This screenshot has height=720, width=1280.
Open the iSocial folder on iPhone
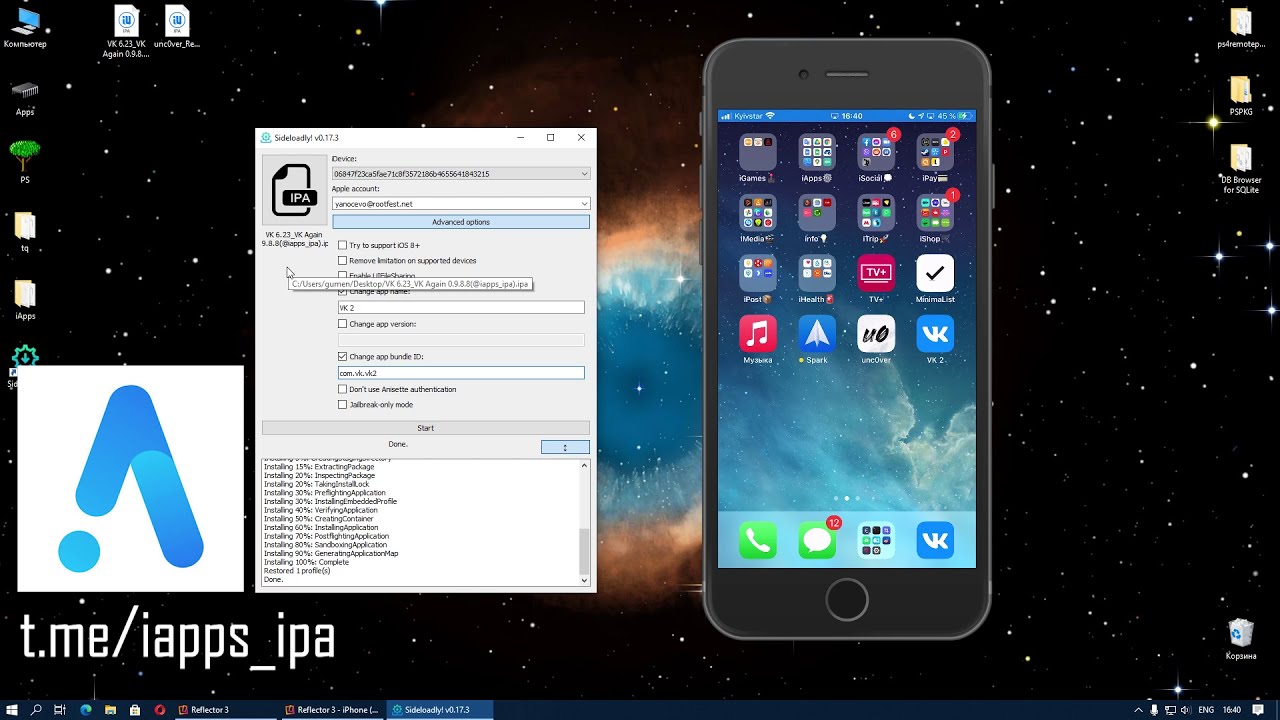pos(876,153)
